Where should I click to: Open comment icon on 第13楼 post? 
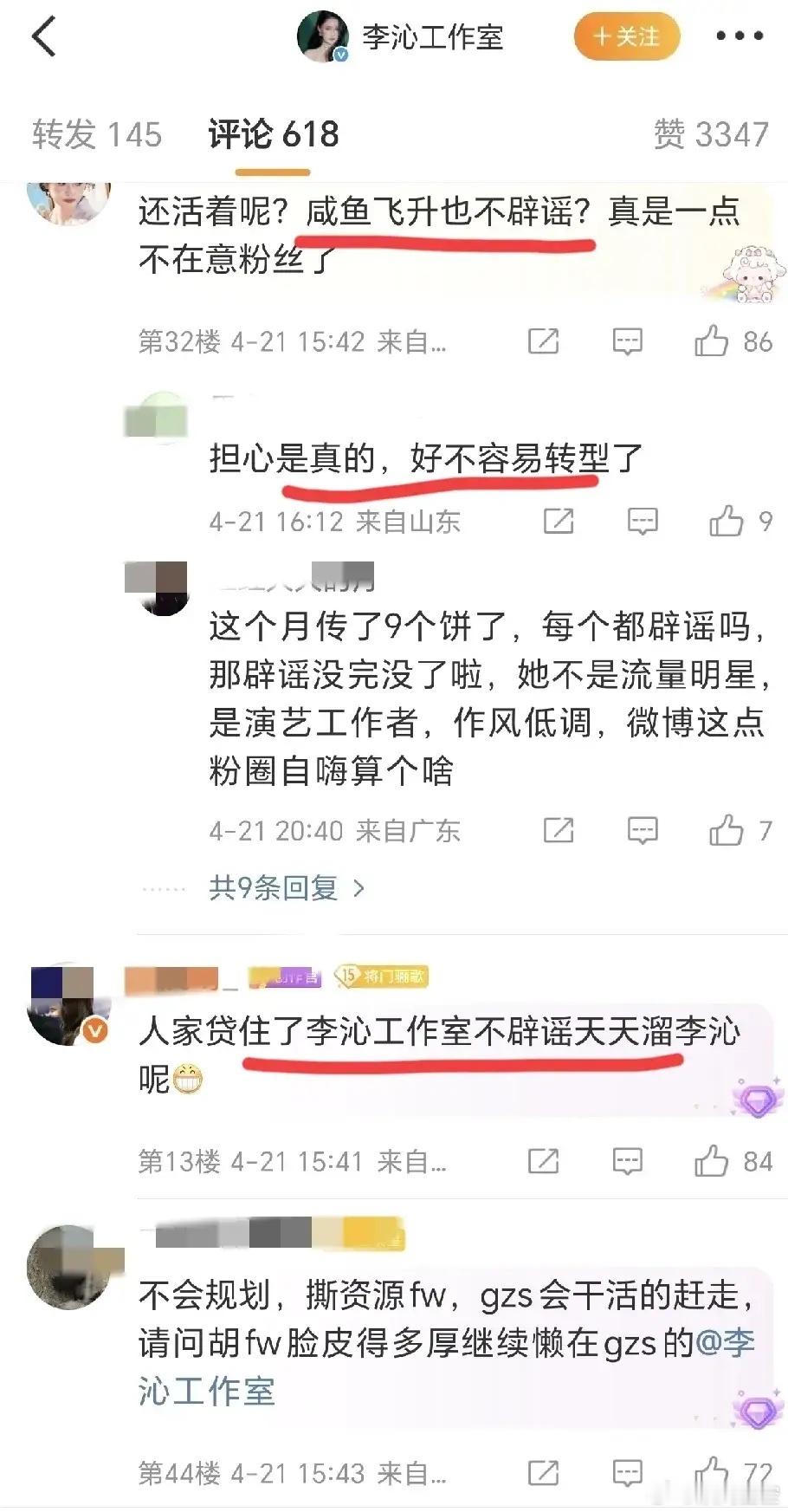coord(627,1160)
